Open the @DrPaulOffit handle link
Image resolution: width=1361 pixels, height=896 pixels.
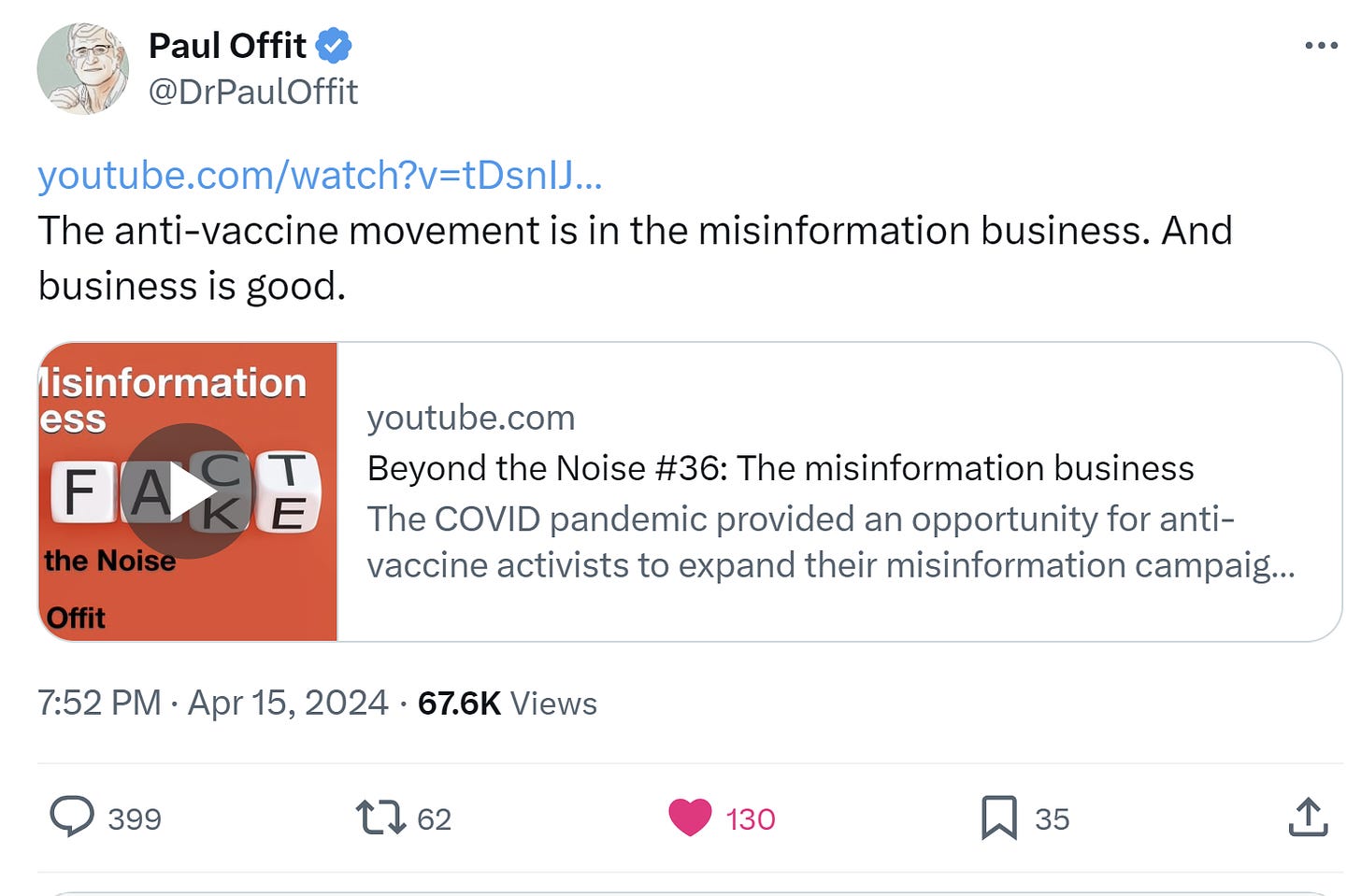pyautogui.click(x=253, y=92)
